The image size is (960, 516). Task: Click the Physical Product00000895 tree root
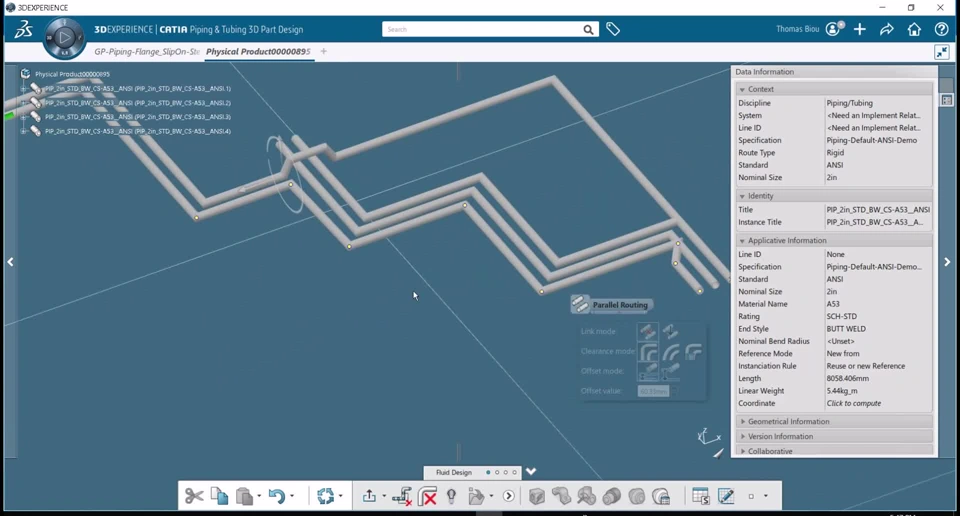pyautogui.click(x=72, y=74)
